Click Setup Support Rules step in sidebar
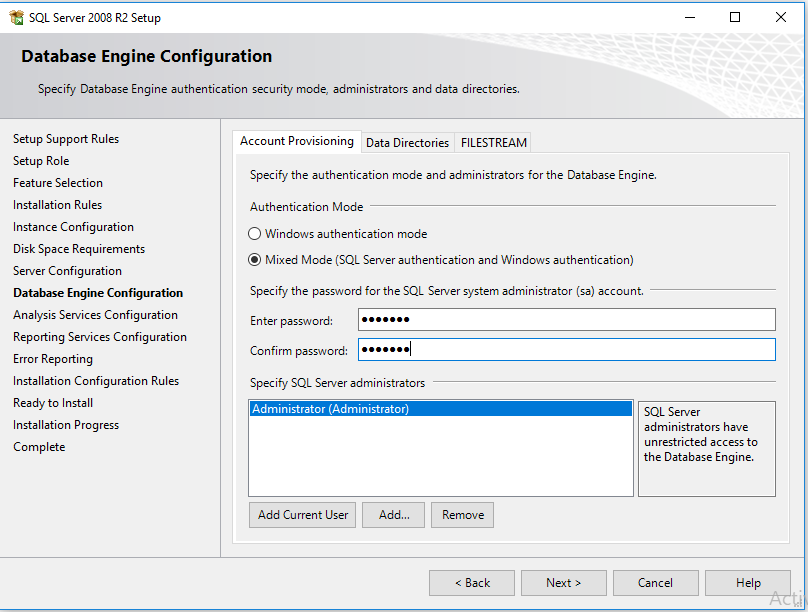This screenshot has width=808, height=612. click(x=66, y=139)
